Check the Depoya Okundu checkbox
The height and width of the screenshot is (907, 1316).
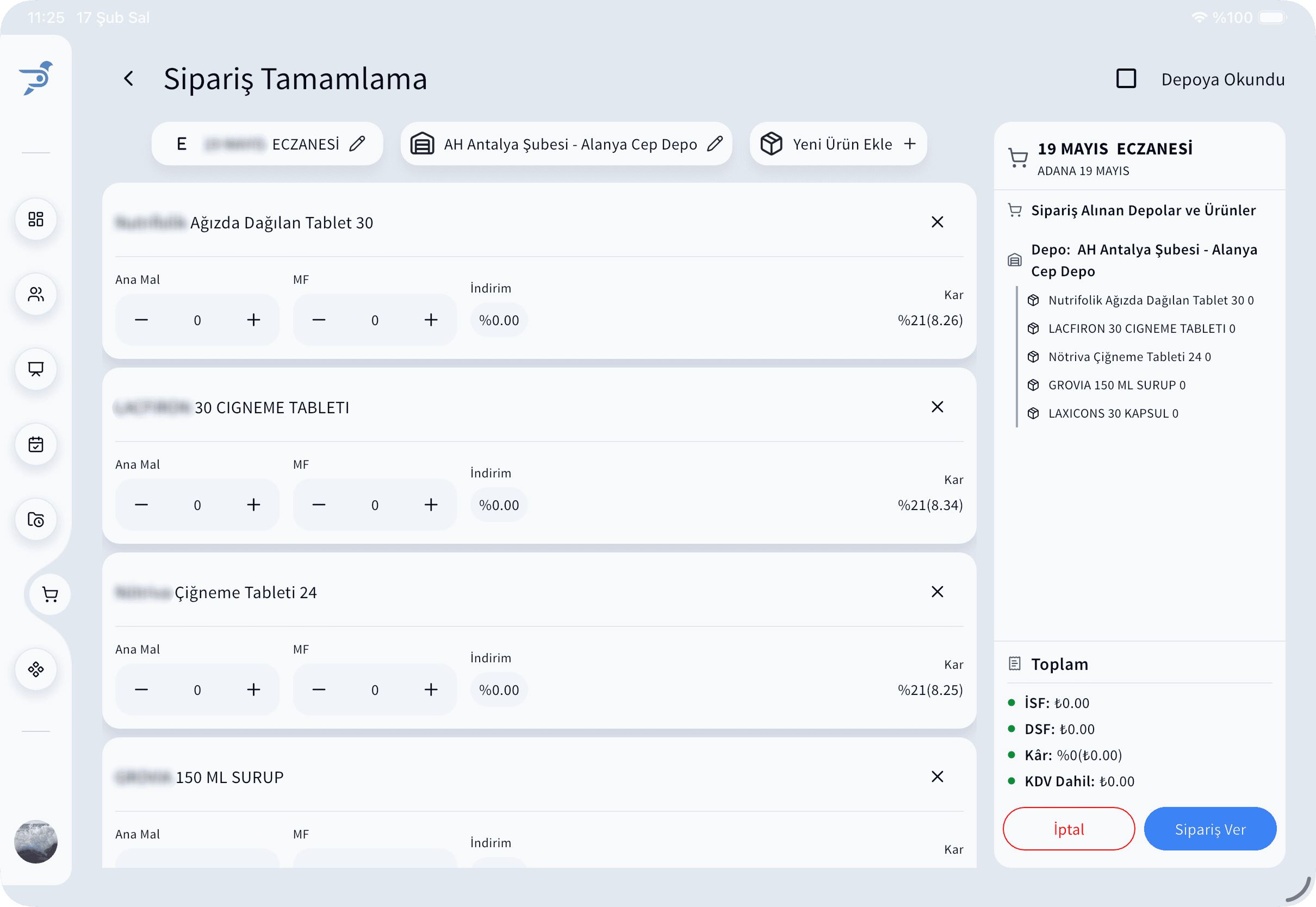[x=1126, y=78]
